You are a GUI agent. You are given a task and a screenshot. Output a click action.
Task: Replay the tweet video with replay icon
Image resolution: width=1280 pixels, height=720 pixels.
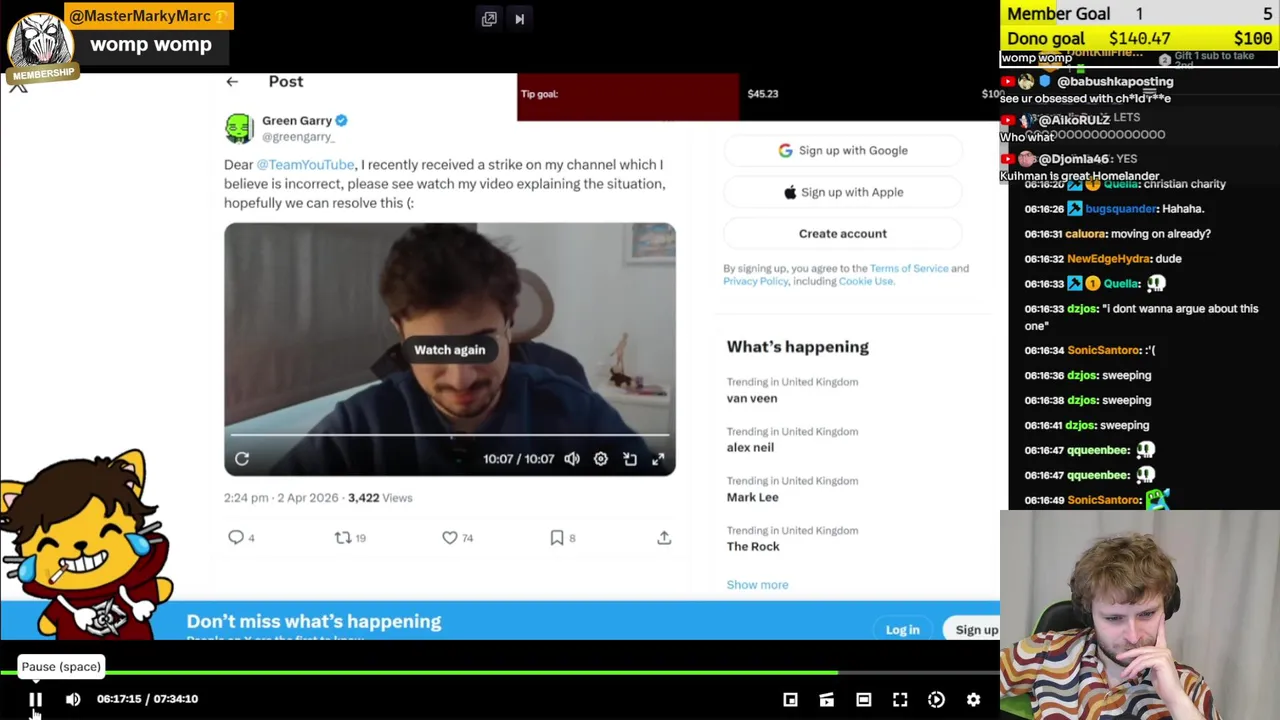coord(242,459)
